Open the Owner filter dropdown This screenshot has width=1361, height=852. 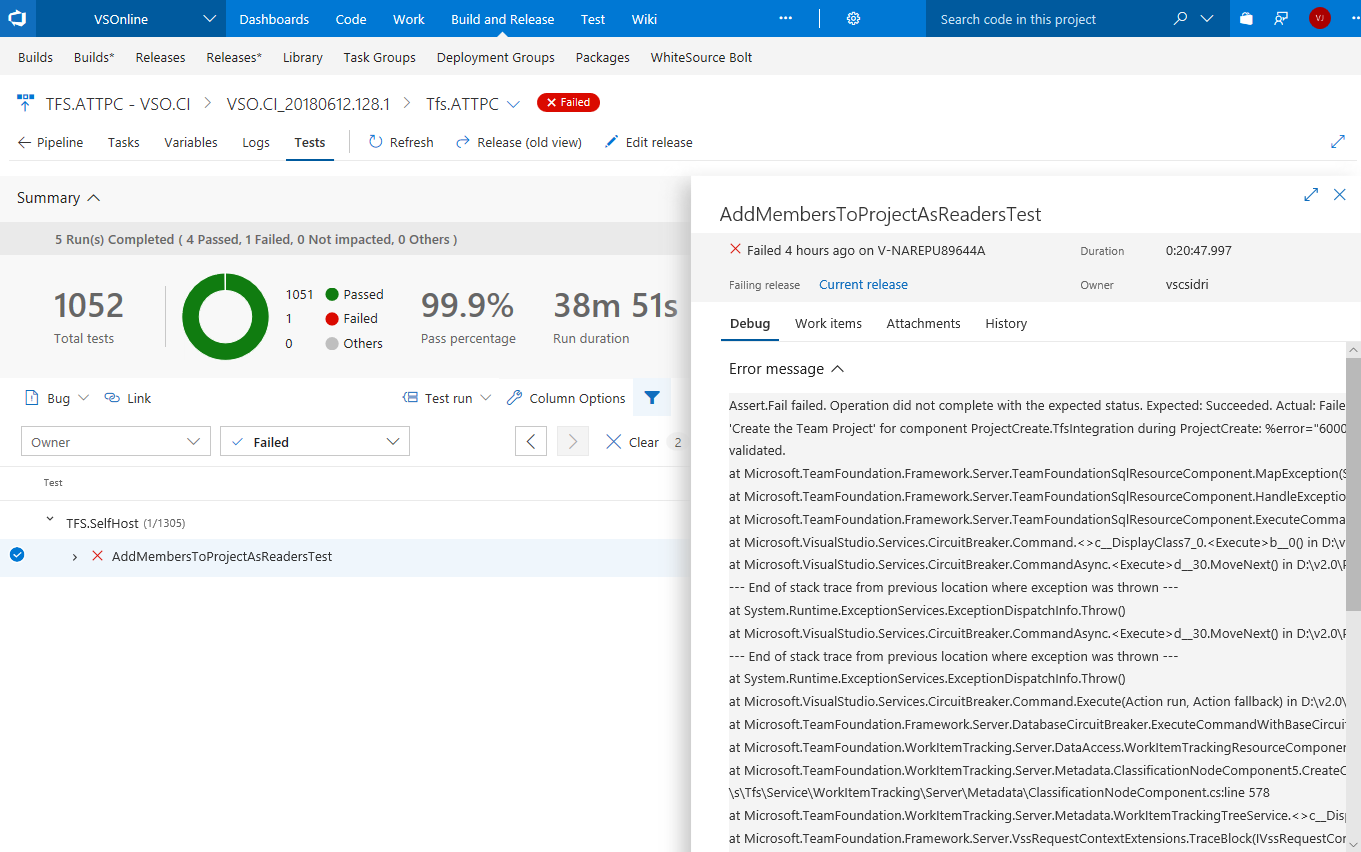(115, 442)
